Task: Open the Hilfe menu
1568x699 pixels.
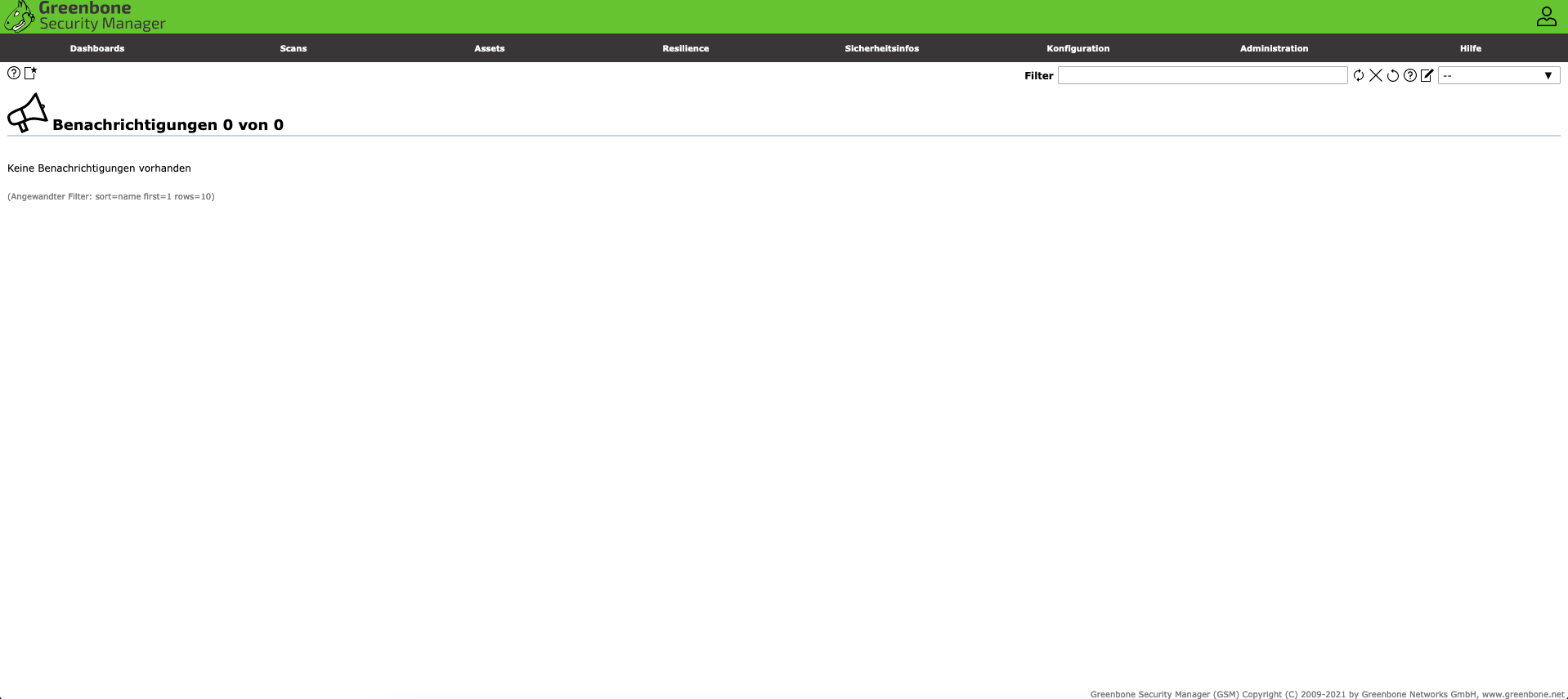Action: point(1470,48)
